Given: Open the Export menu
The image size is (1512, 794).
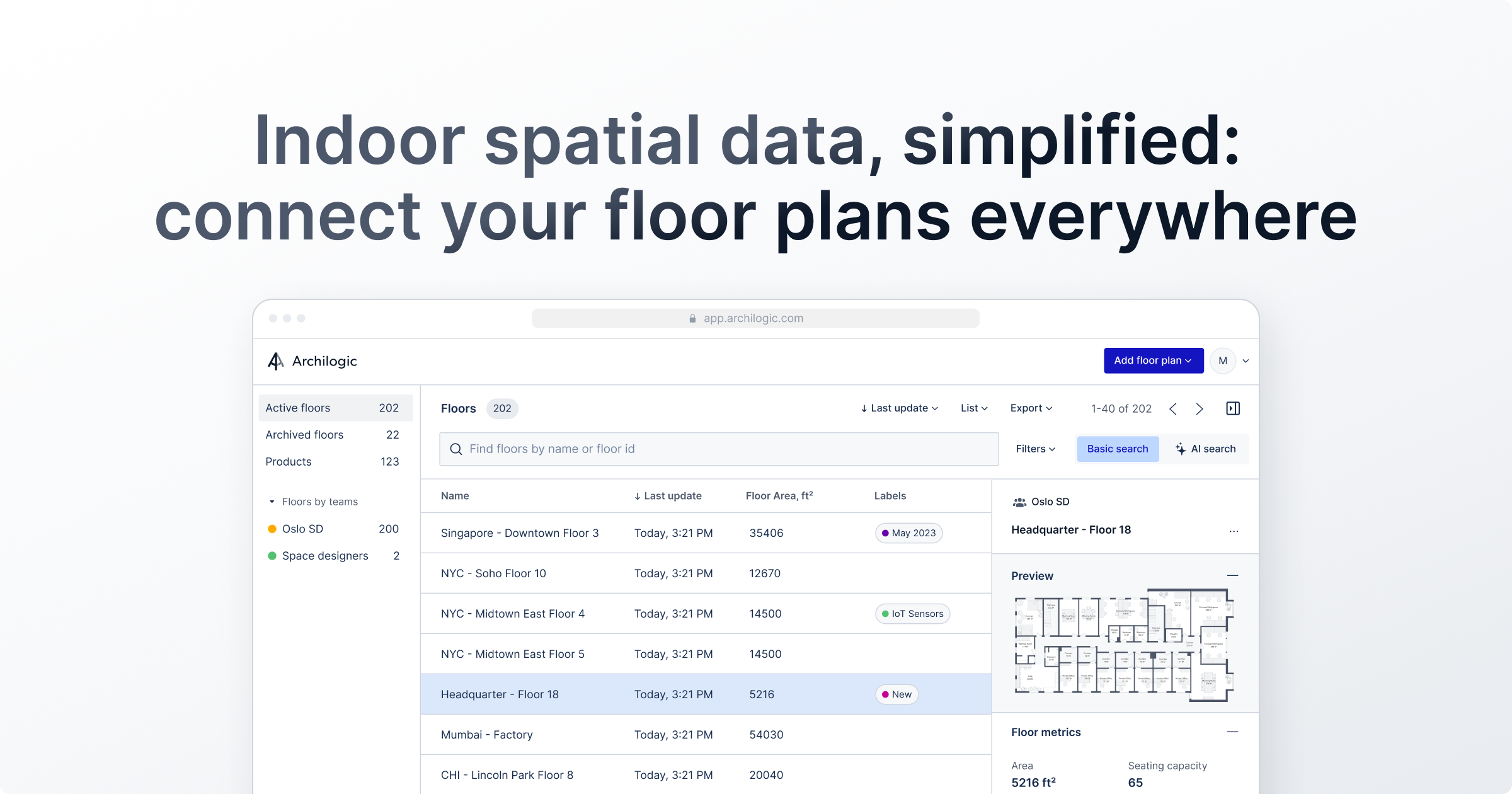Looking at the screenshot, I should coord(1031,408).
